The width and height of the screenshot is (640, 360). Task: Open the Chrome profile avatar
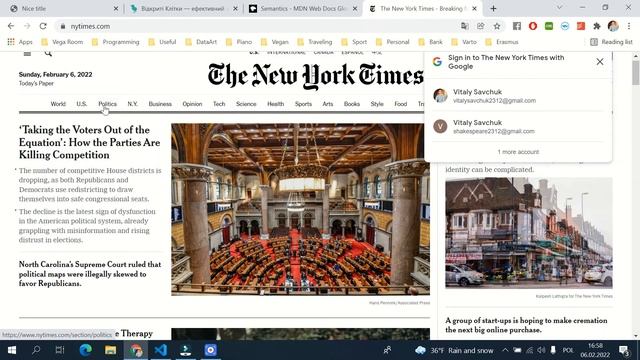pos(613,26)
